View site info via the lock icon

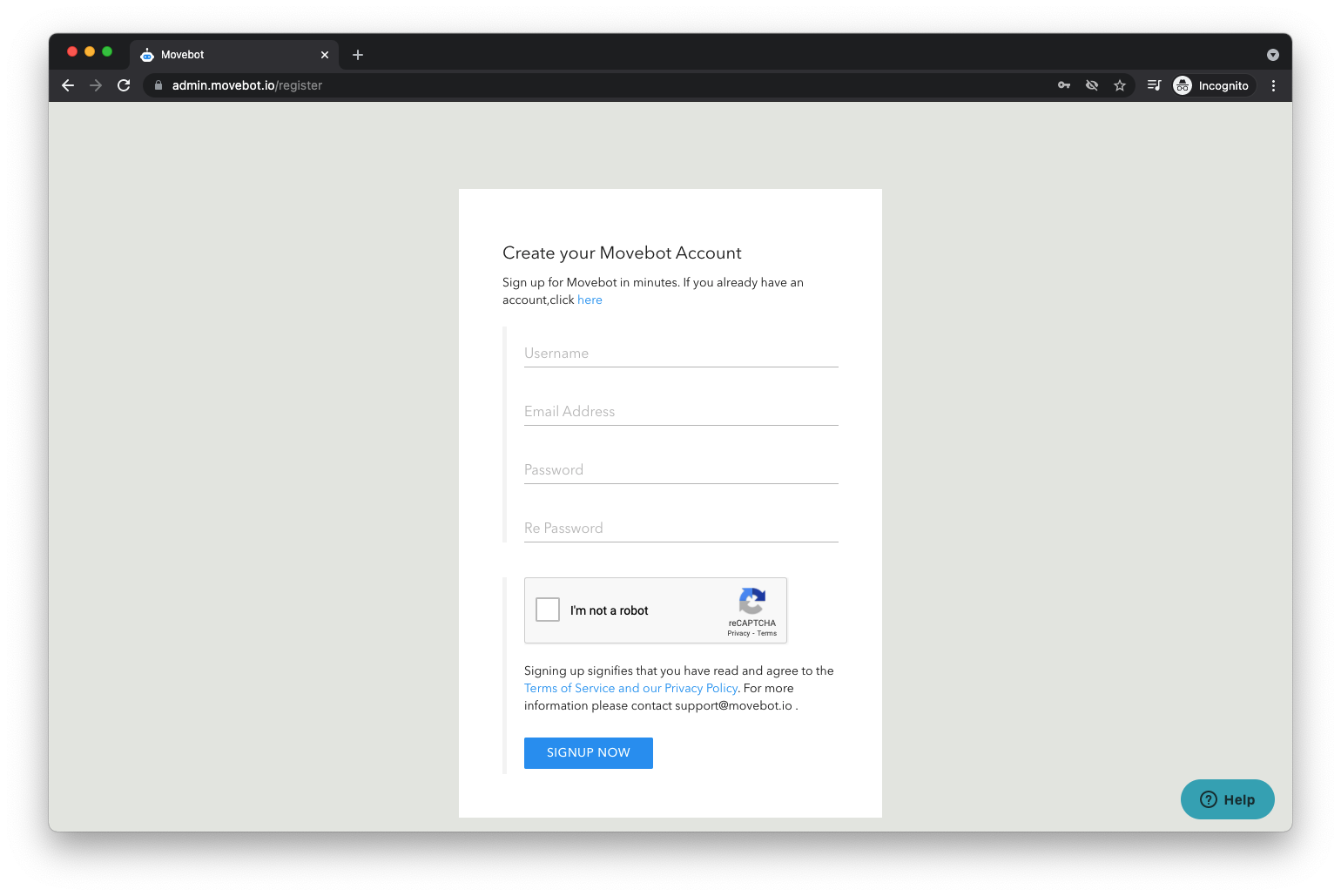coord(158,85)
